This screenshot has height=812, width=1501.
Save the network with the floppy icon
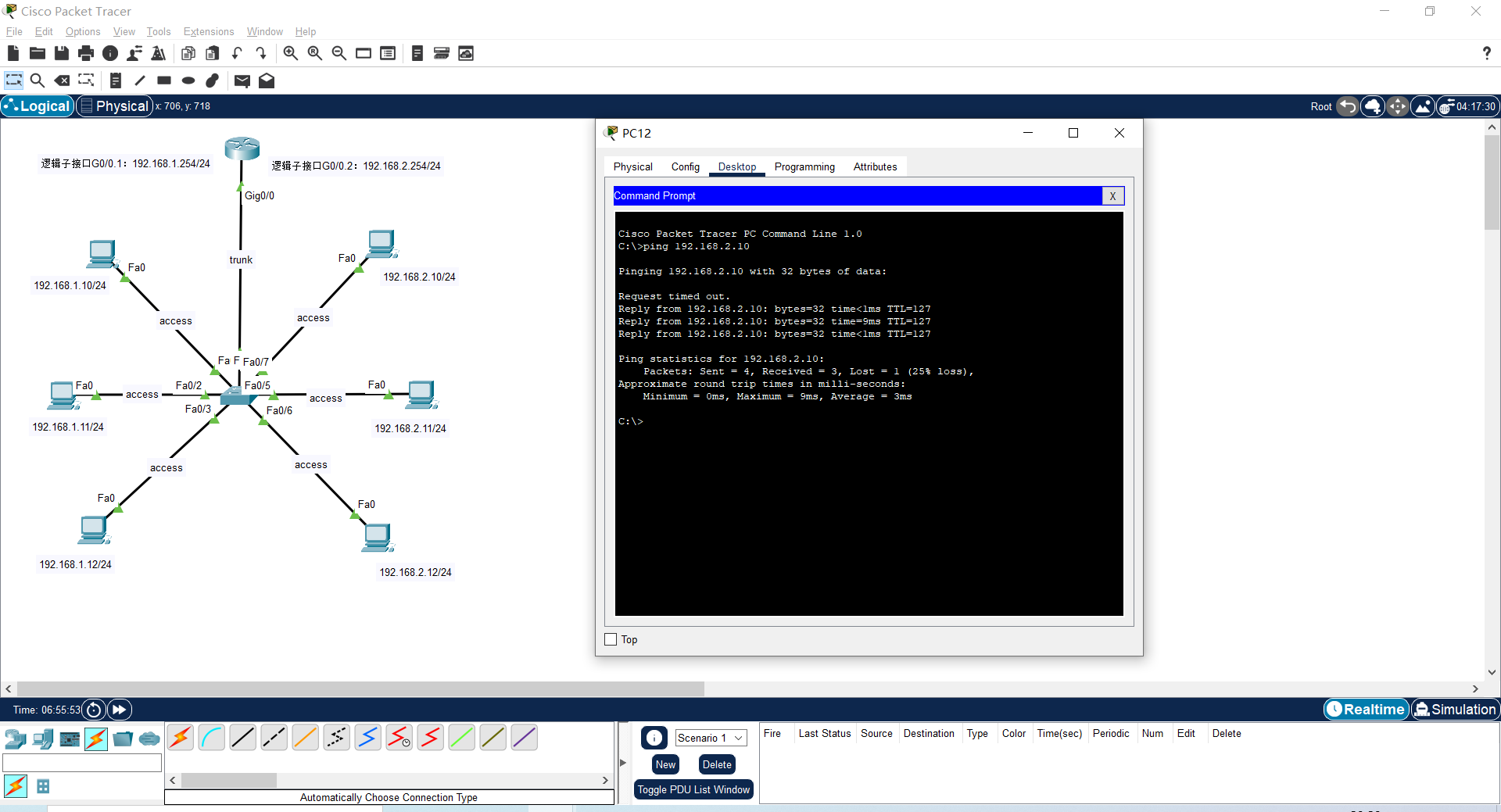click(x=62, y=53)
